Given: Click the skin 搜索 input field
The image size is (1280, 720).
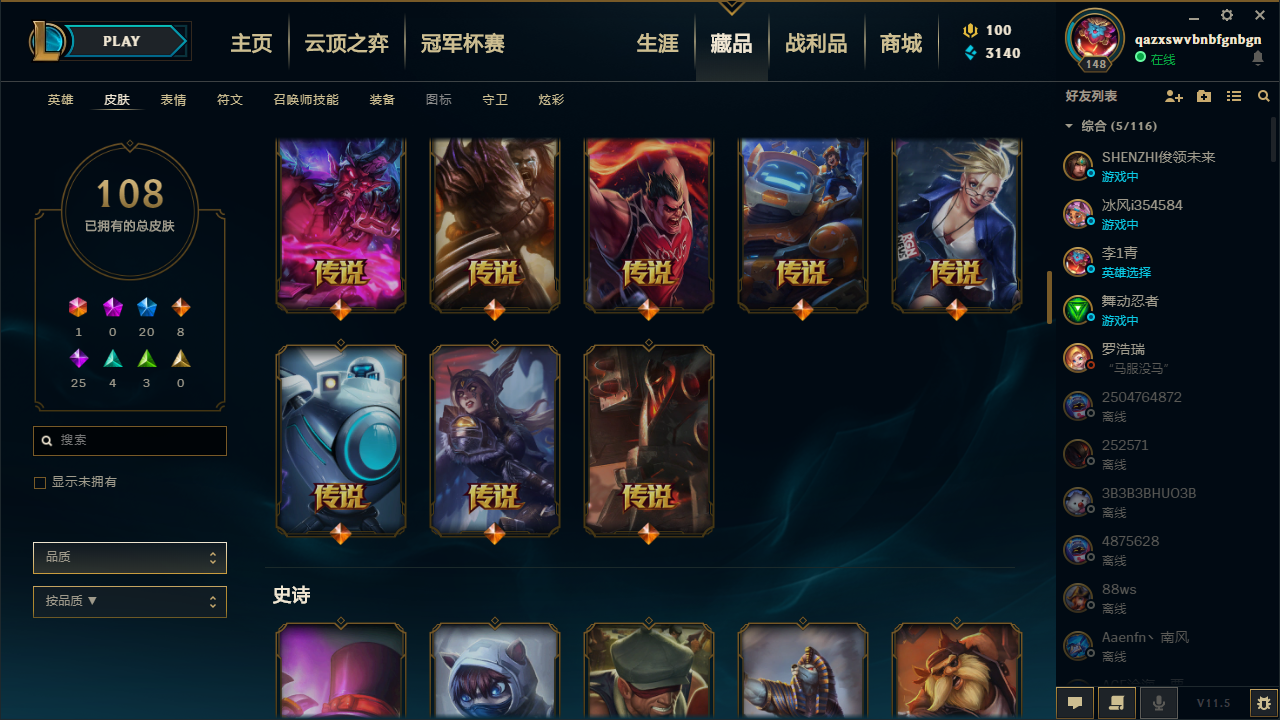Looking at the screenshot, I should (x=130, y=440).
